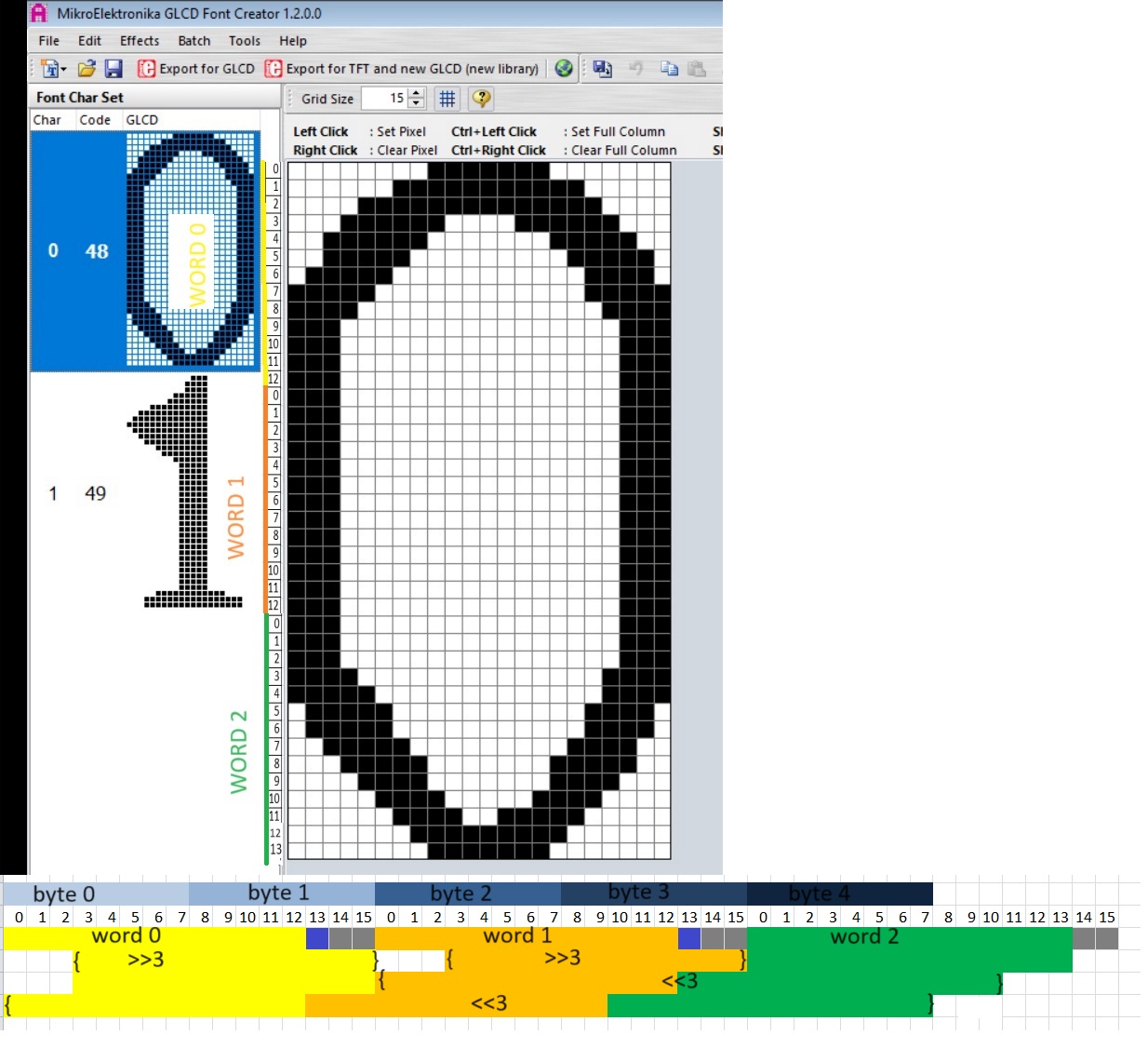Screen dimensions: 1148x1048
Task: Click the globe web icon in toolbar
Action: point(564,69)
